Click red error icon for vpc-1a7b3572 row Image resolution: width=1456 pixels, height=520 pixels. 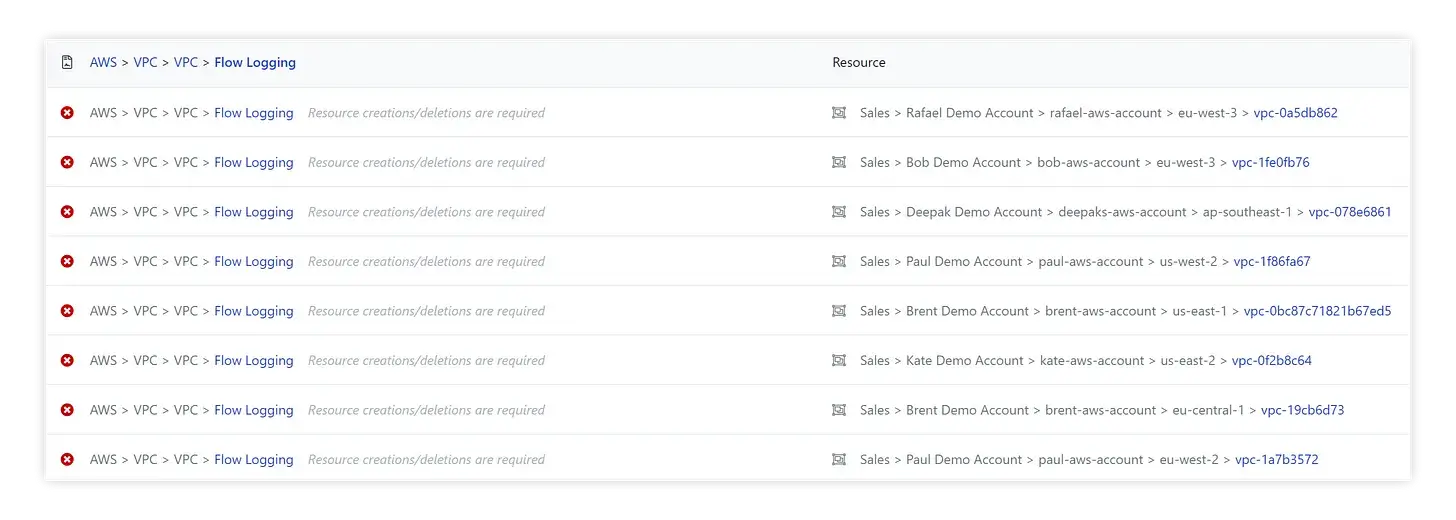point(67,460)
